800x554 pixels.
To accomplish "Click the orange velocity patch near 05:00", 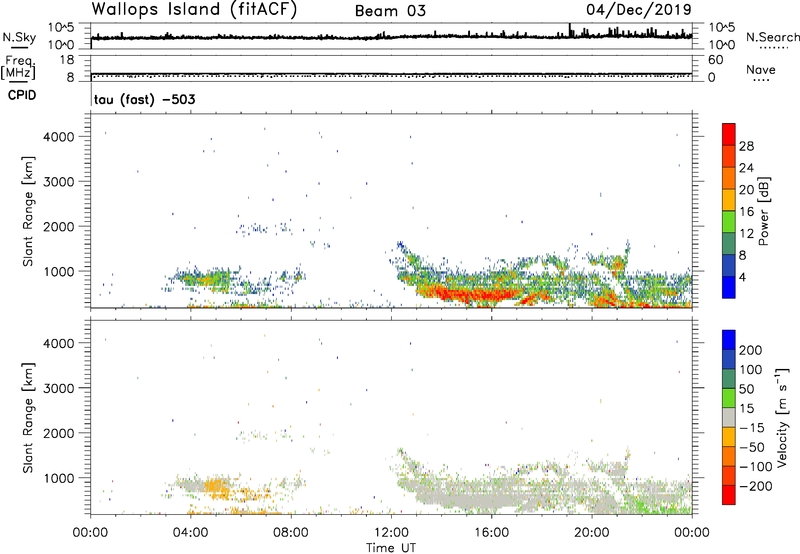I will pyautogui.click(x=215, y=486).
